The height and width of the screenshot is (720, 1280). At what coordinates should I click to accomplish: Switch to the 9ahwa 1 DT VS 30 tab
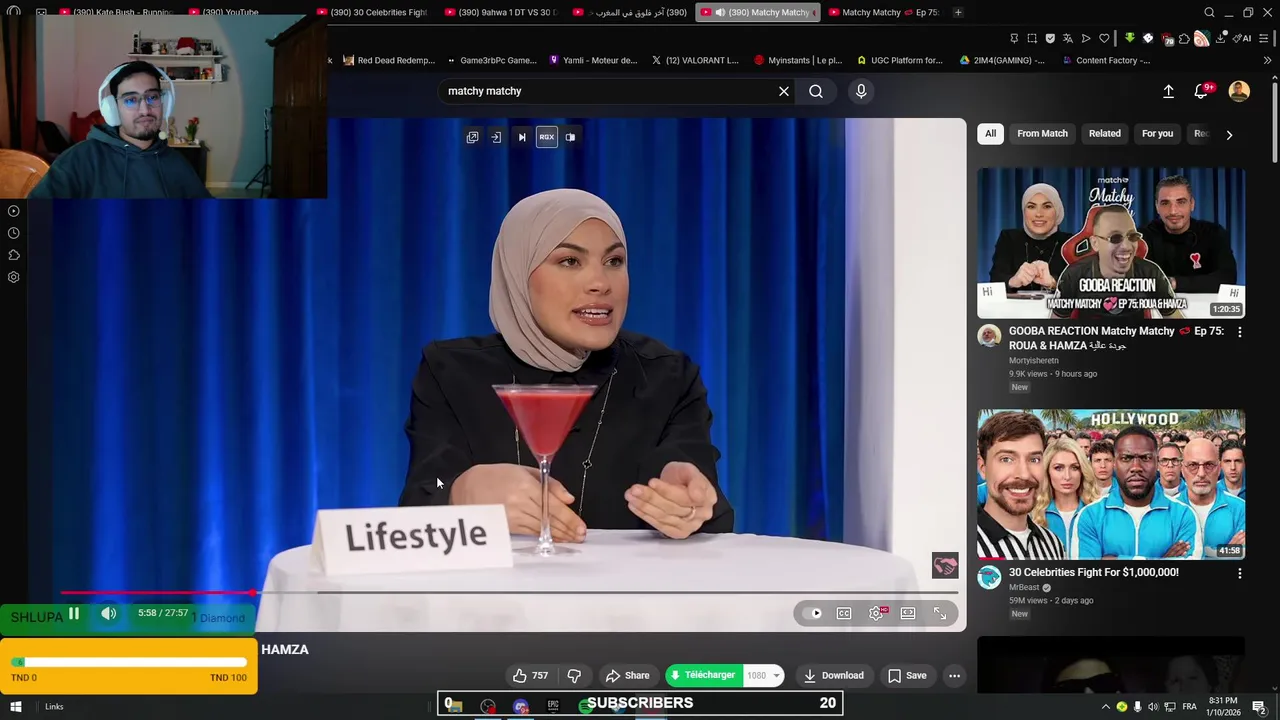[x=500, y=12]
